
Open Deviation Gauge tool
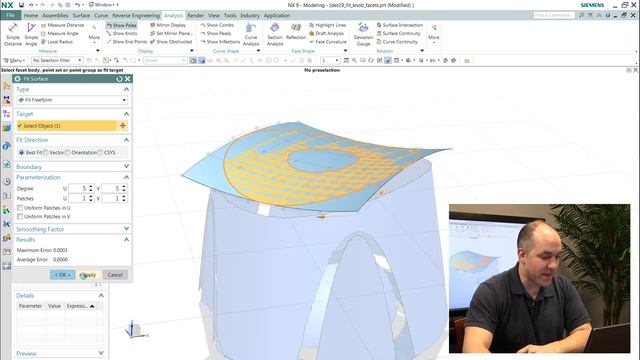click(363, 34)
